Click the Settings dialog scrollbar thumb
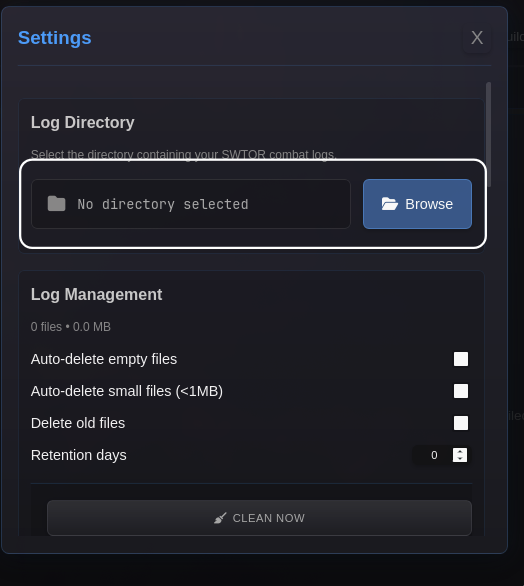524x586 pixels. (488, 135)
